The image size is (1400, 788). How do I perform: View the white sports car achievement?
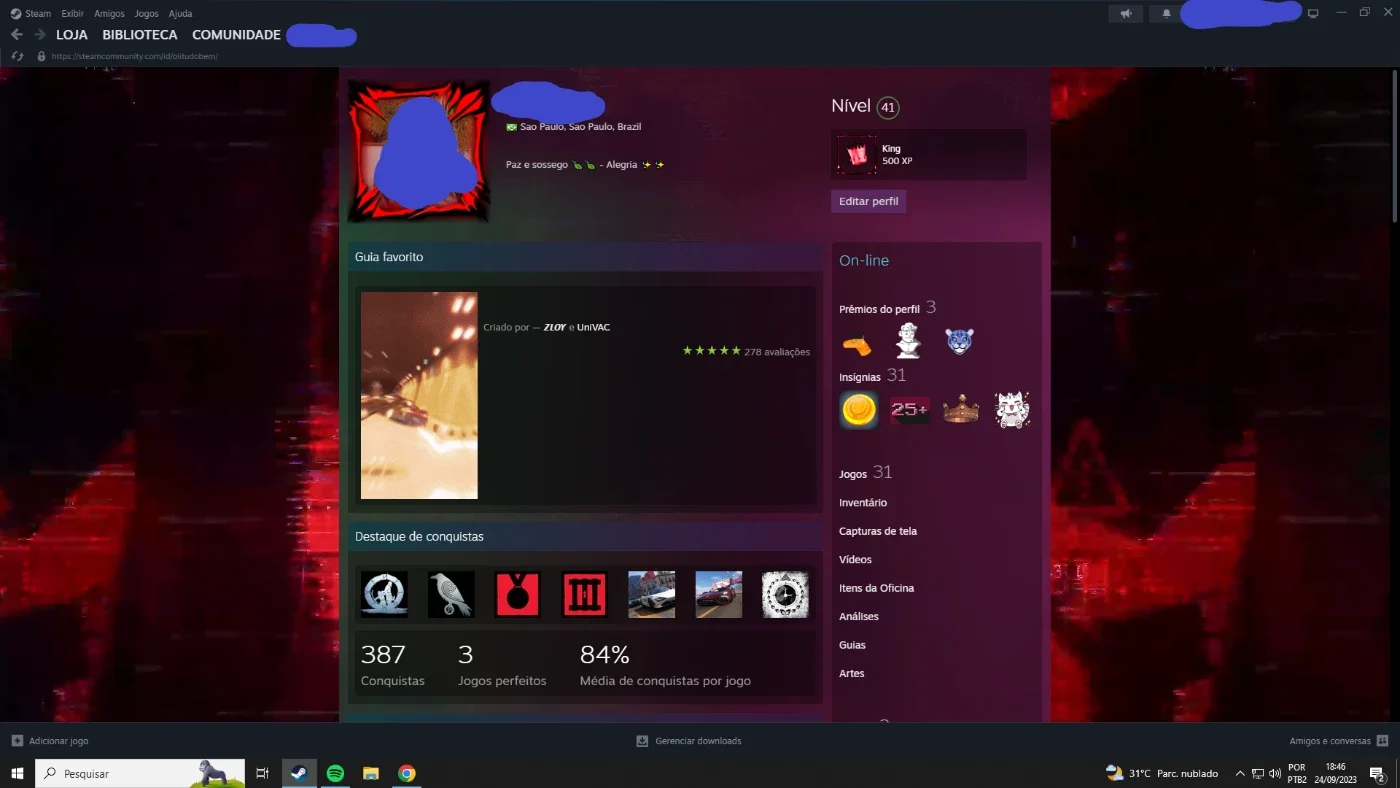pos(652,594)
